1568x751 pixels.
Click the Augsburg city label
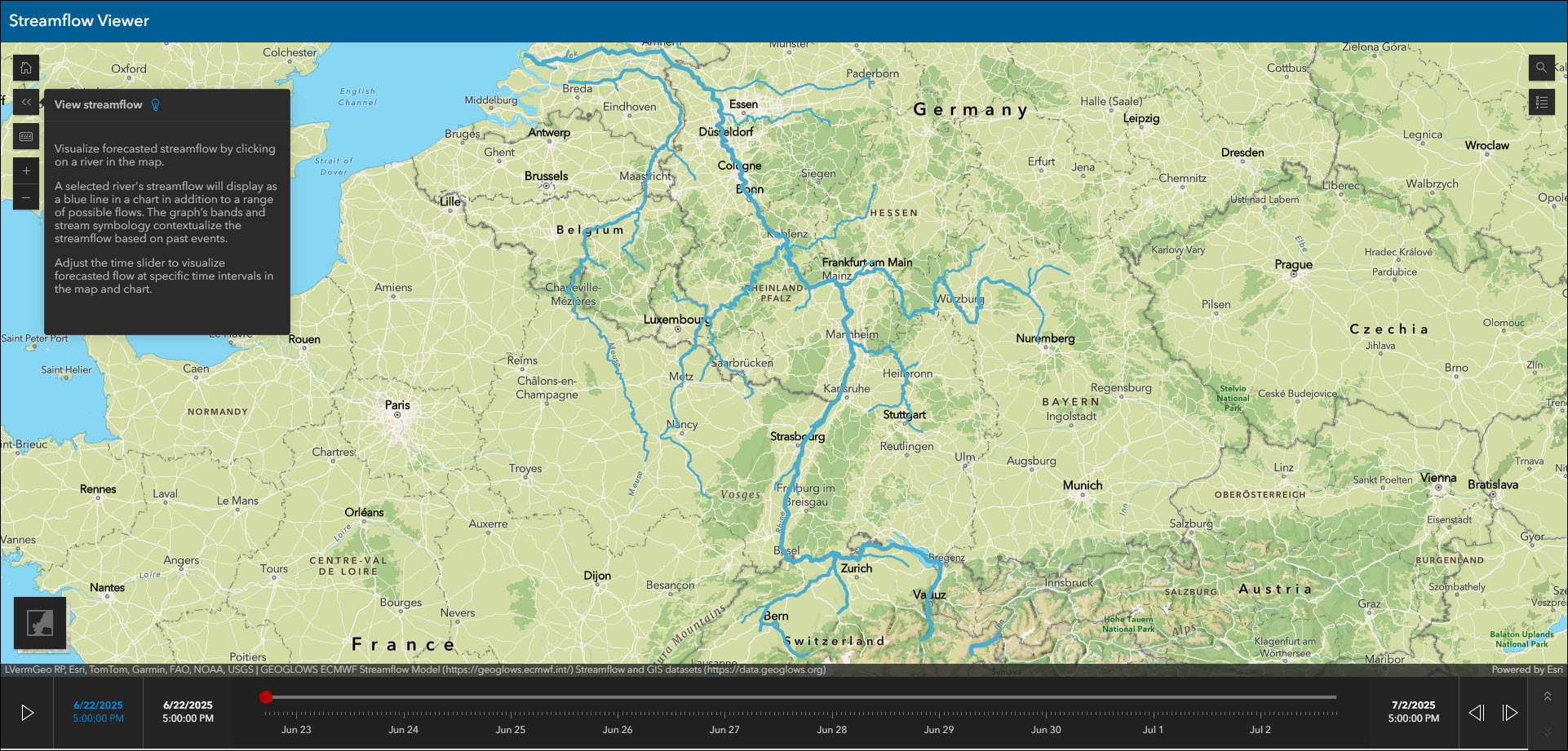pyautogui.click(x=1031, y=461)
